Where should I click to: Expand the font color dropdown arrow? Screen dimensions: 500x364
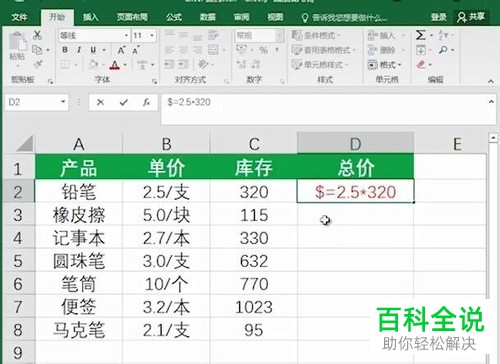point(125,65)
